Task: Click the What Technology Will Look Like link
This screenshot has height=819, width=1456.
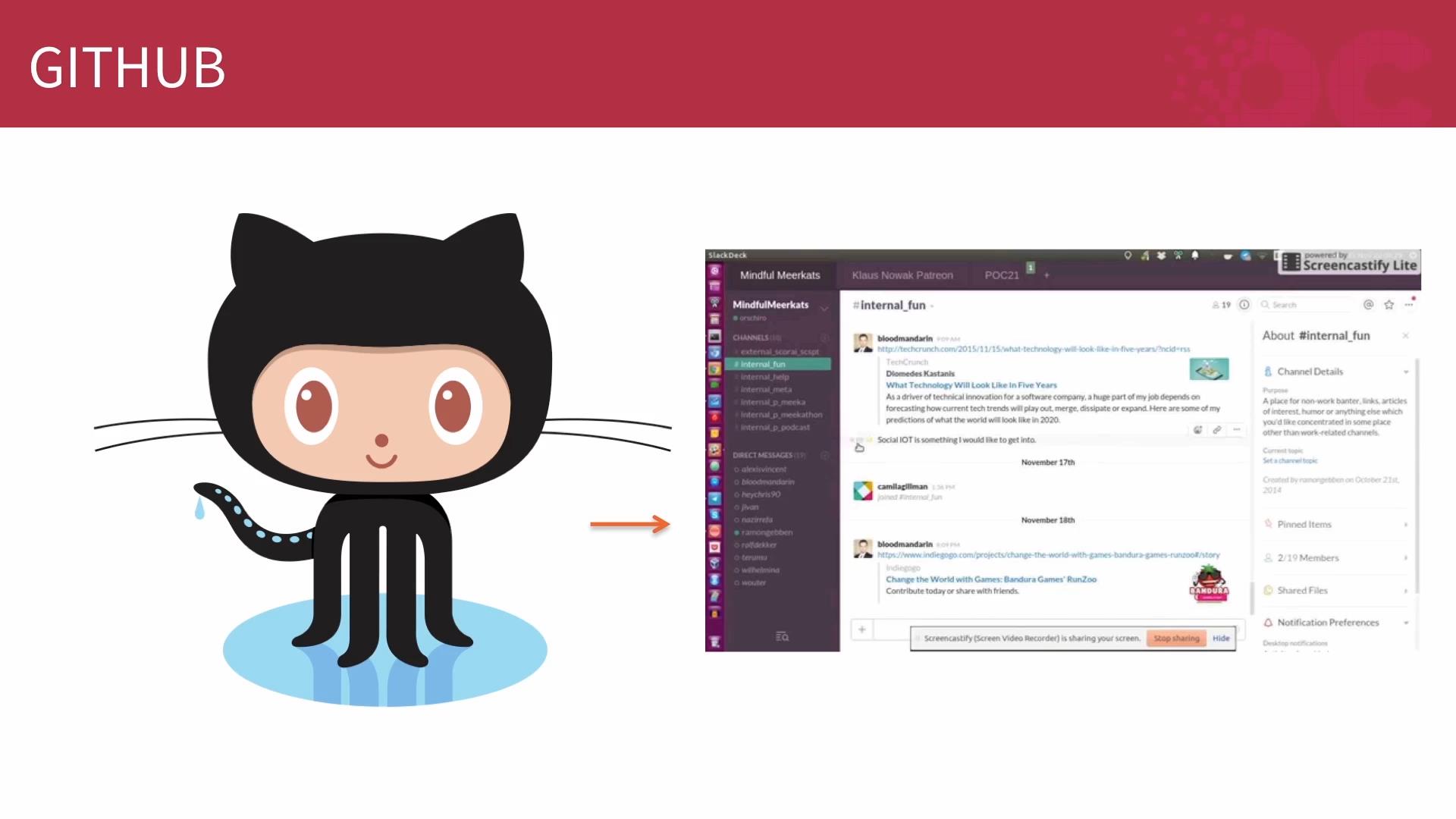Action: (x=971, y=385)
